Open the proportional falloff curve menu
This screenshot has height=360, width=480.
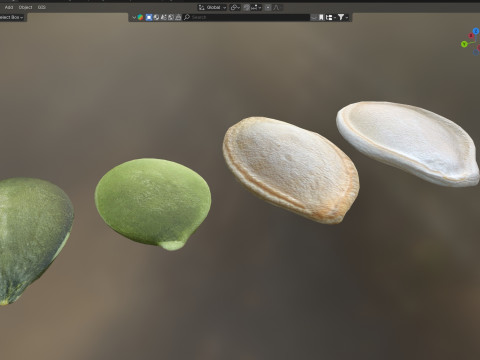pyautogui.click(x=276, y=7)
